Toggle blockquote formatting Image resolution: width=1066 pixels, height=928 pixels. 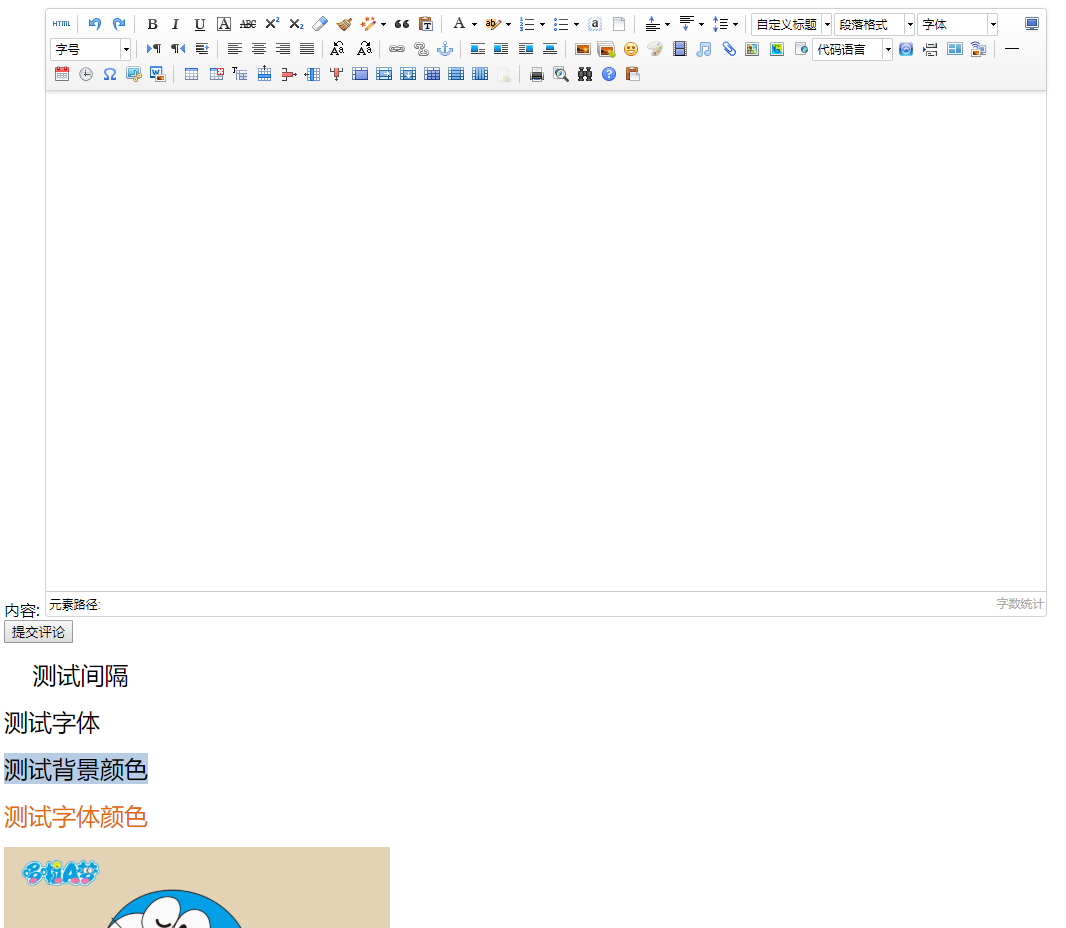(x=402, y=24)
